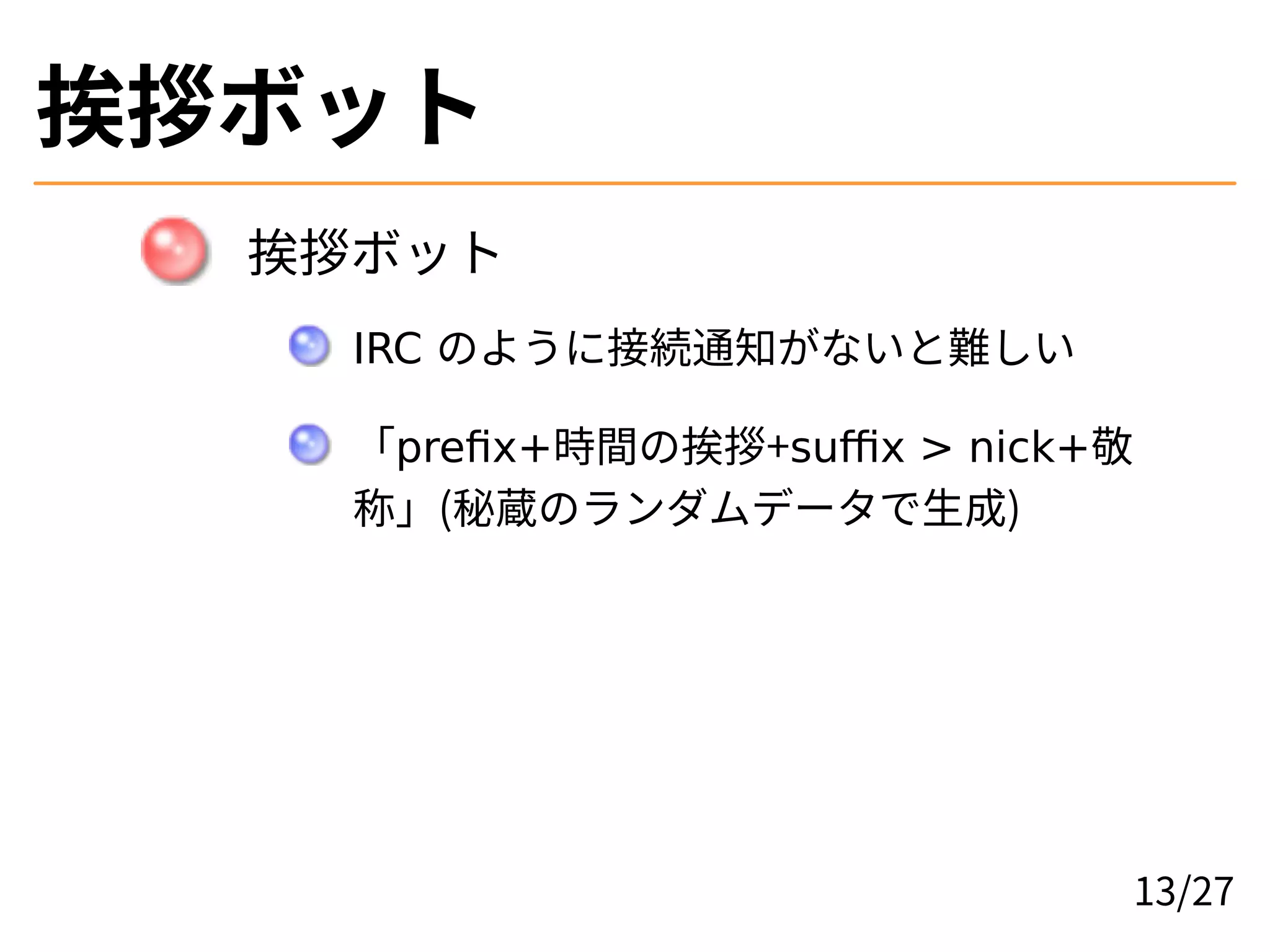The height and width of the screenshot is (952, 1270).
Task: Click the blue bullet beside the IRC line
Action: (309, 346)
